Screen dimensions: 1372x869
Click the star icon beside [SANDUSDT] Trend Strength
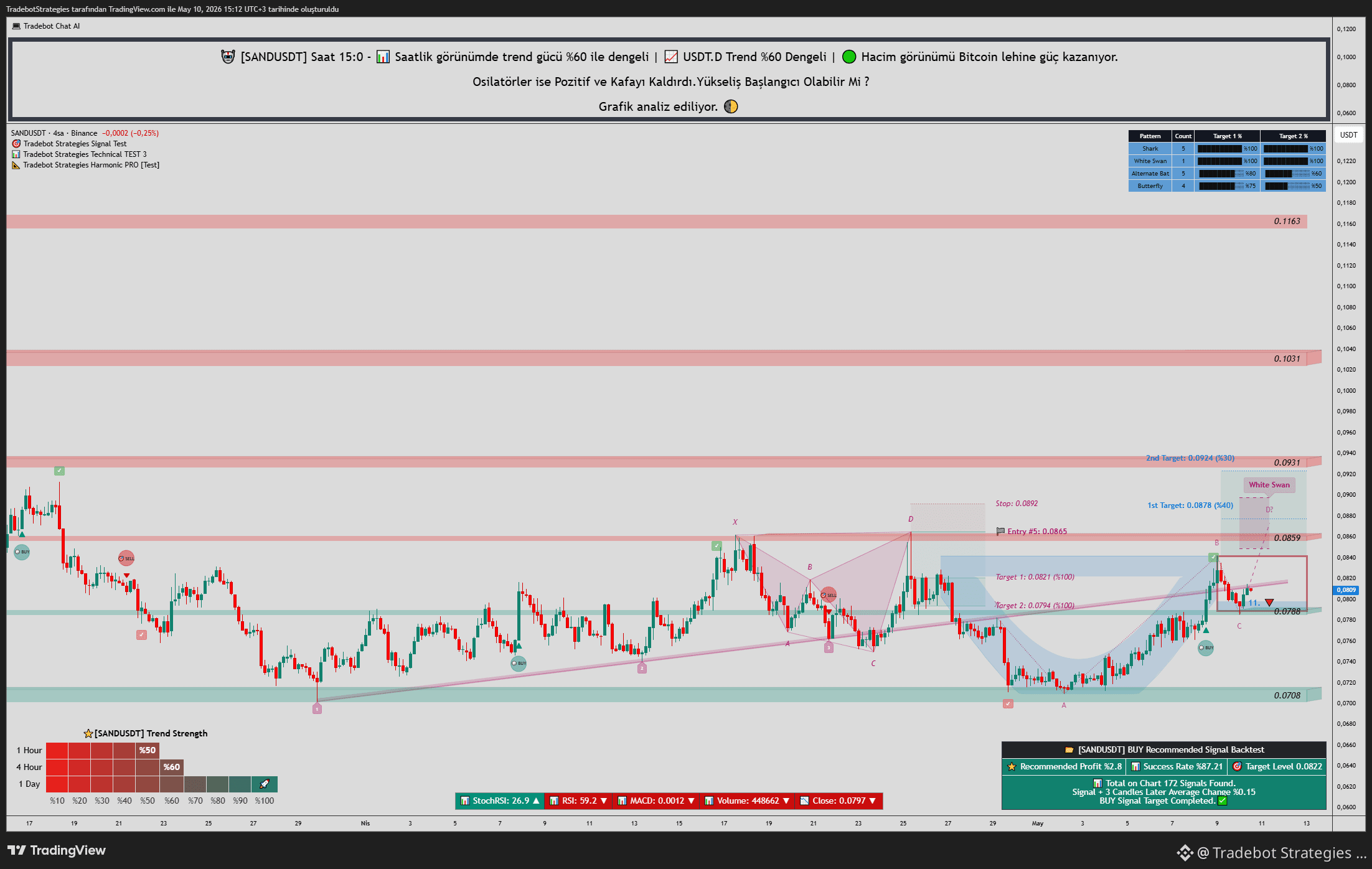(88, 733)
